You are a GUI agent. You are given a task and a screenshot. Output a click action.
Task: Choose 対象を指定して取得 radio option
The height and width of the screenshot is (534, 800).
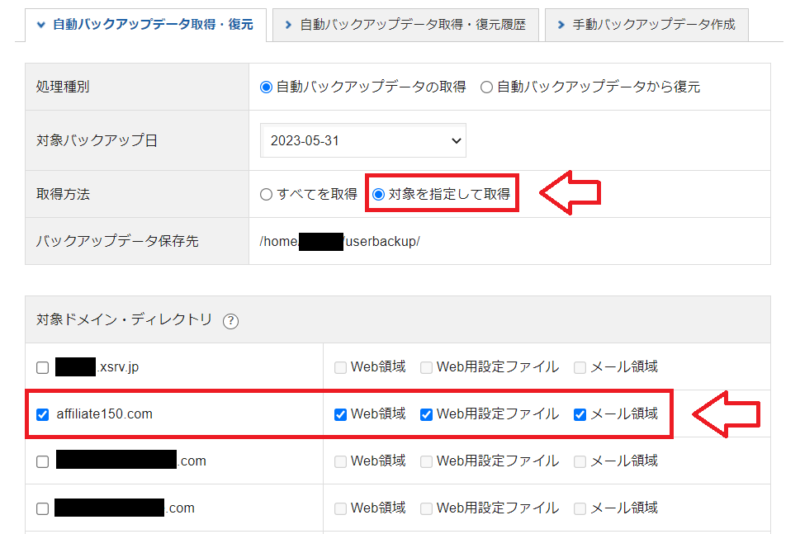(x=378, y=194)
